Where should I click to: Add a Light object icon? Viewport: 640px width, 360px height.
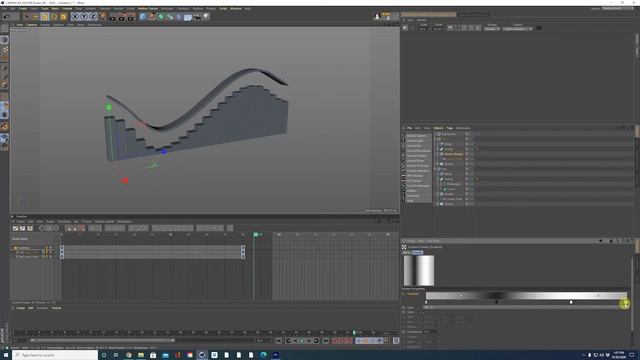pyautogui.click(x=206, y=17)
